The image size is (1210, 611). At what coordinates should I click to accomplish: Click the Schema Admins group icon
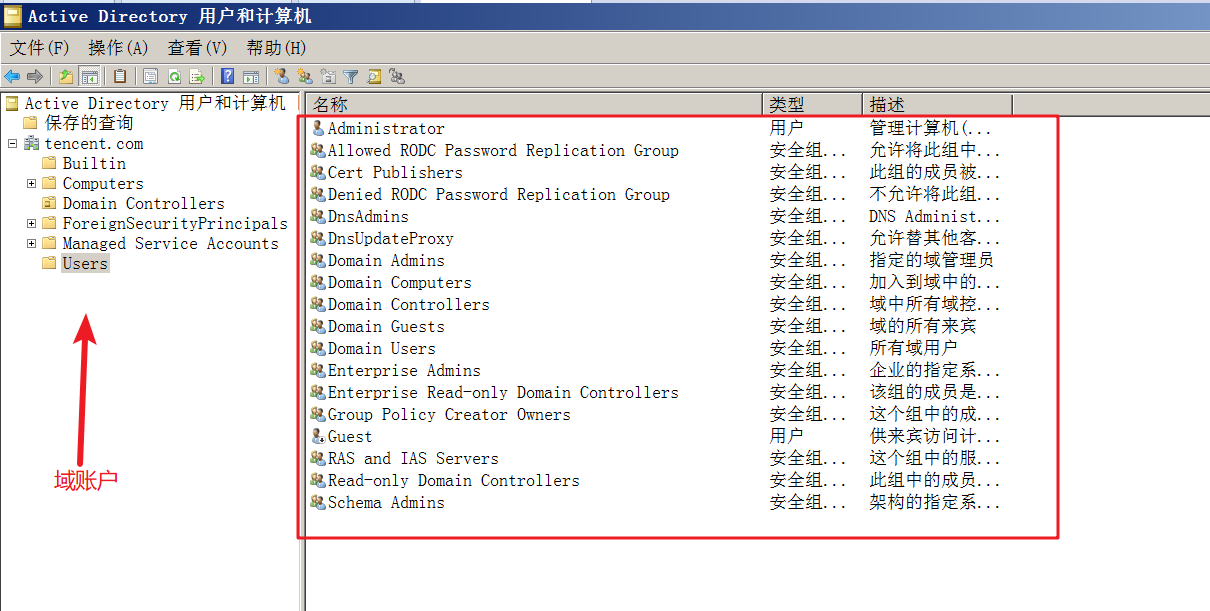(319, 502)
